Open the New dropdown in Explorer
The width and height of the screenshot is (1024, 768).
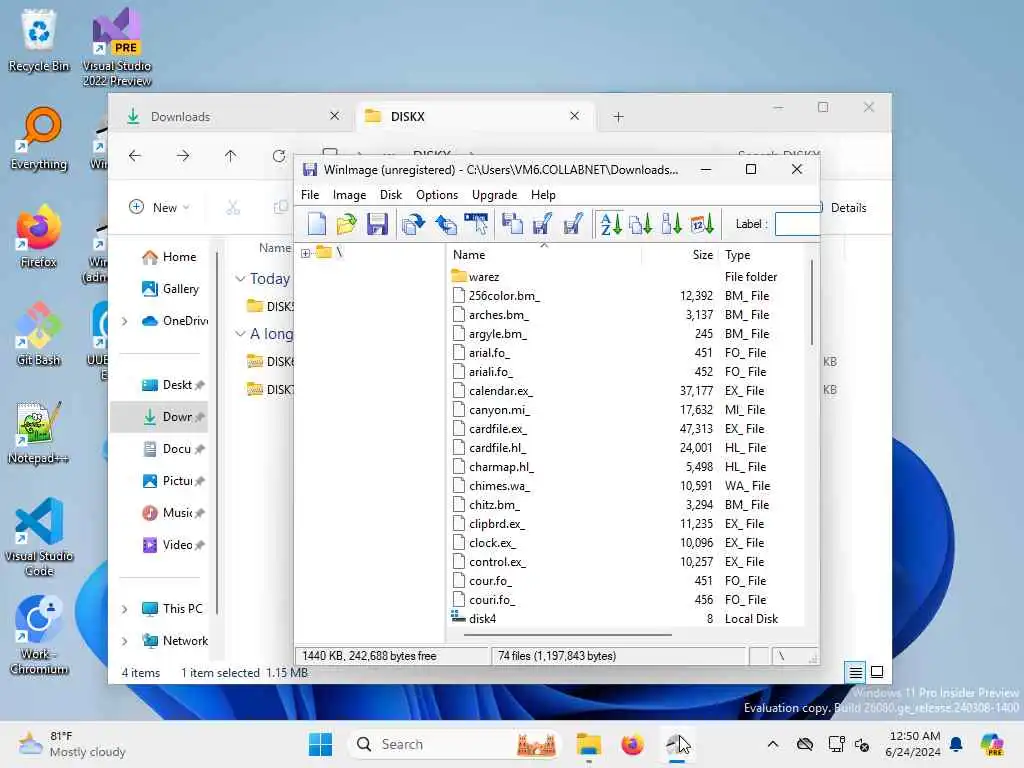coord(159,207)
